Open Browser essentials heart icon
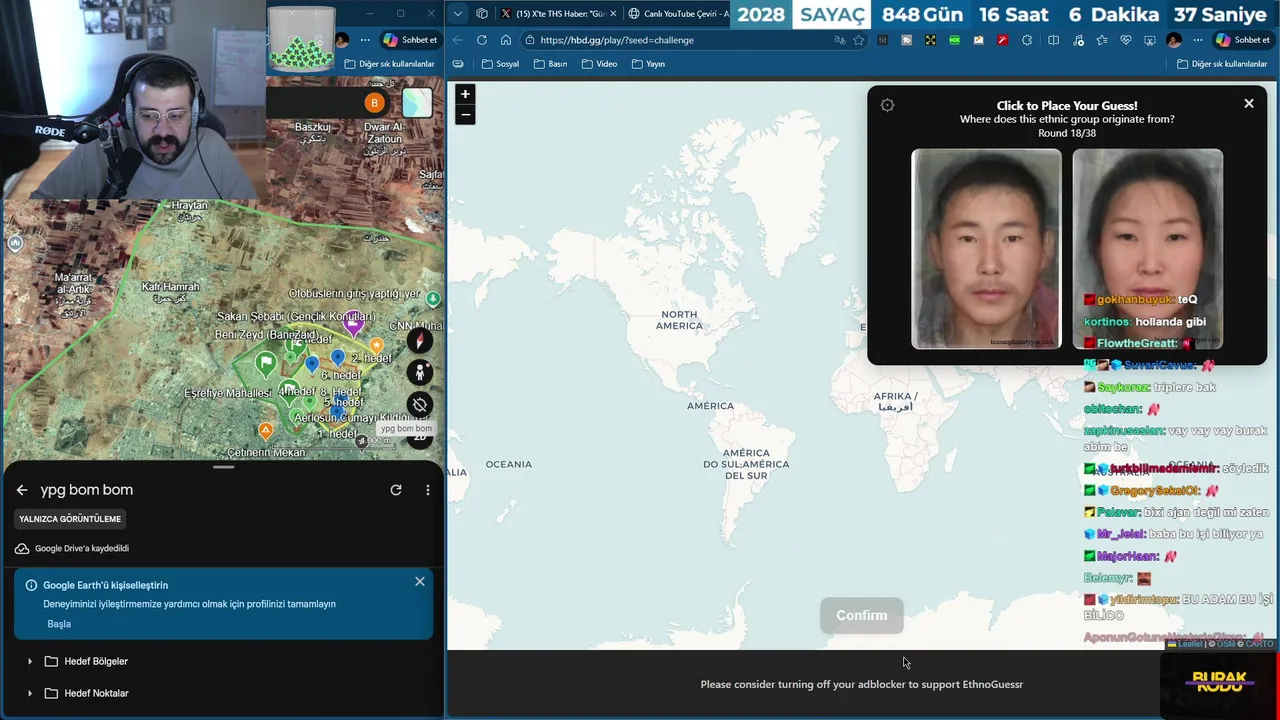Screen dimensions: 1280x720 click(x=1125, y=40)
